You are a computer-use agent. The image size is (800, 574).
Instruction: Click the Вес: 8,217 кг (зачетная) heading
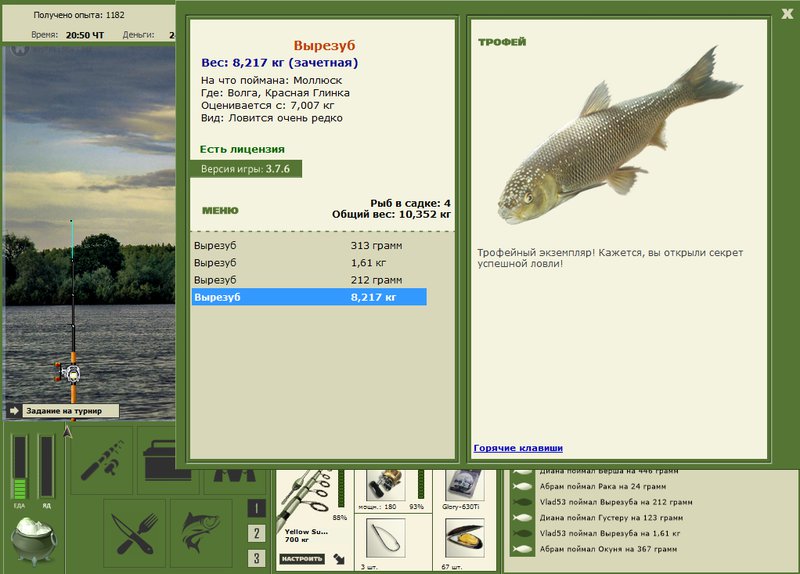[x=280, y=63]
